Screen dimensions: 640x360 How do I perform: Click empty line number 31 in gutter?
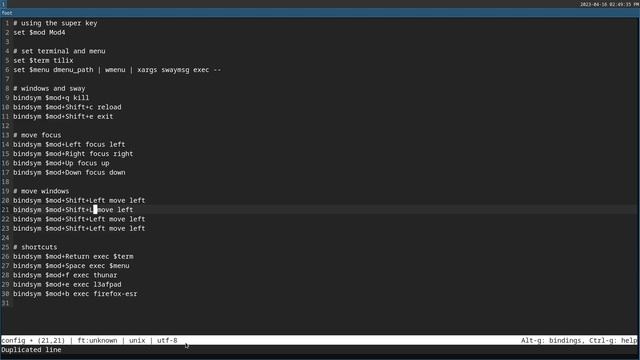click(5, 303)
